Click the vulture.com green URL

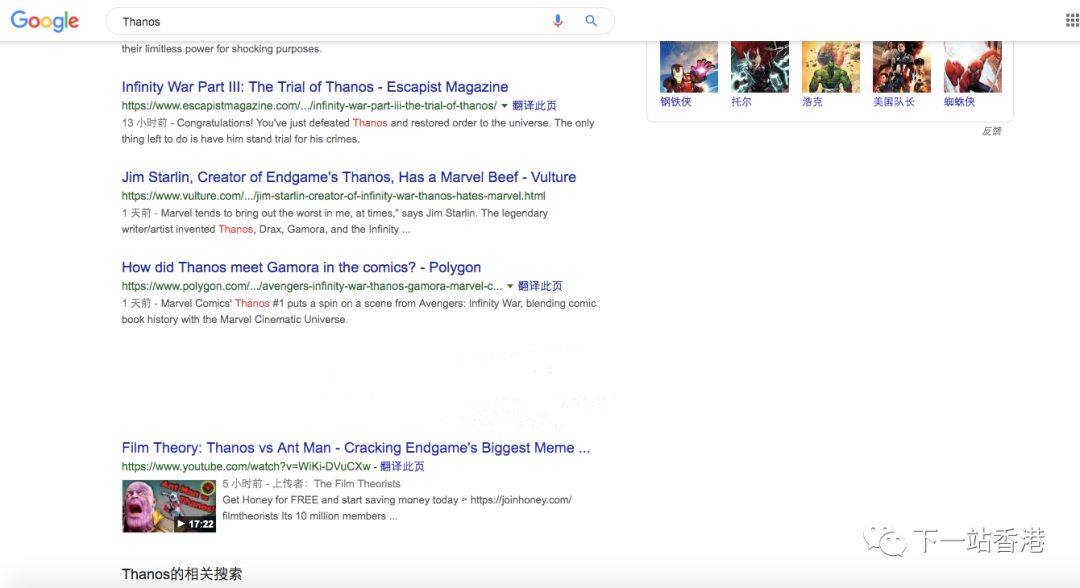[333, 196]
